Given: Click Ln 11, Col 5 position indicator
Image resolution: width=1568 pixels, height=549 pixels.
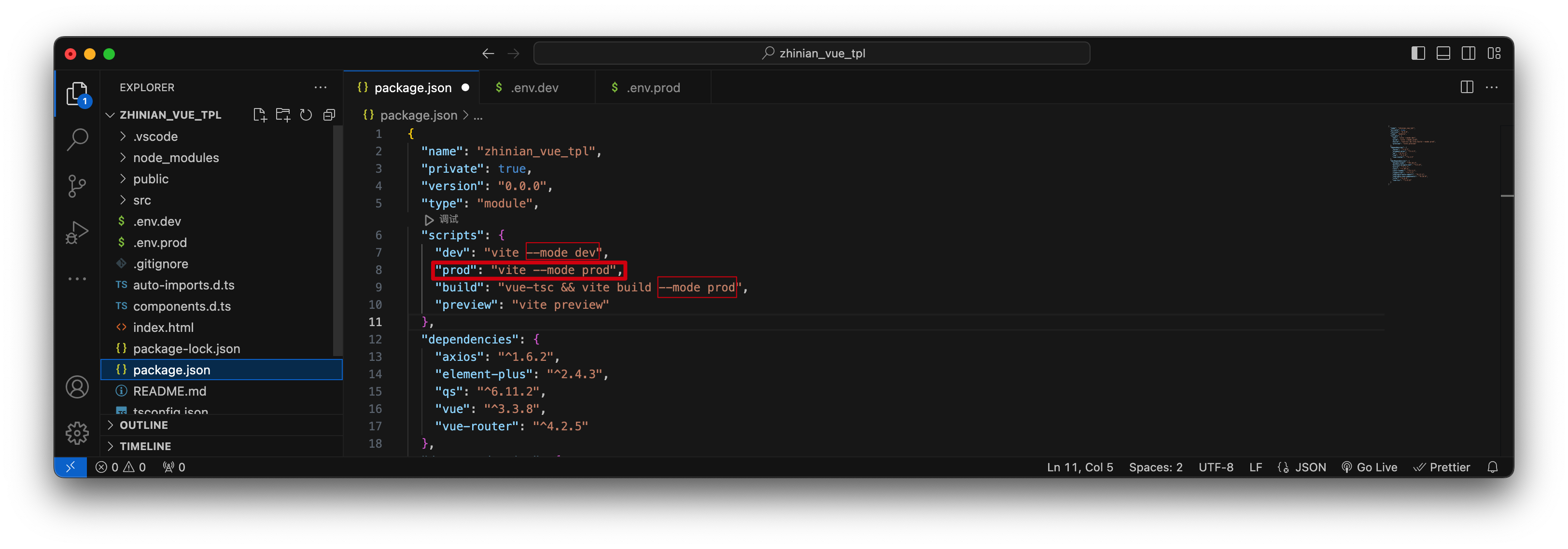Looking at the screenshot, I should coord(1080,467).
